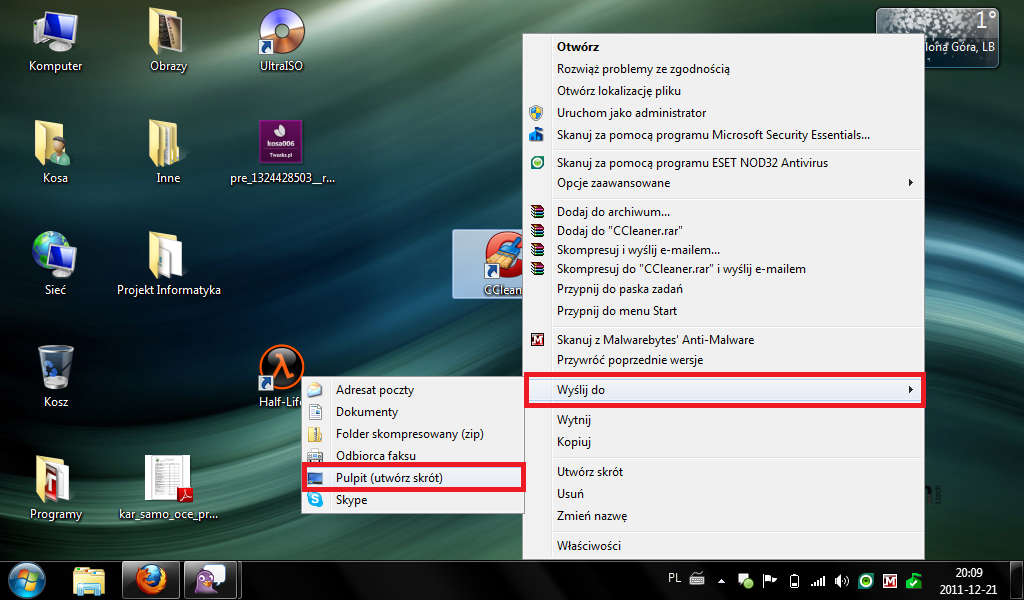Send to Adresat poczty
Screen dimensions: 1024x607
tap(413, 390)
